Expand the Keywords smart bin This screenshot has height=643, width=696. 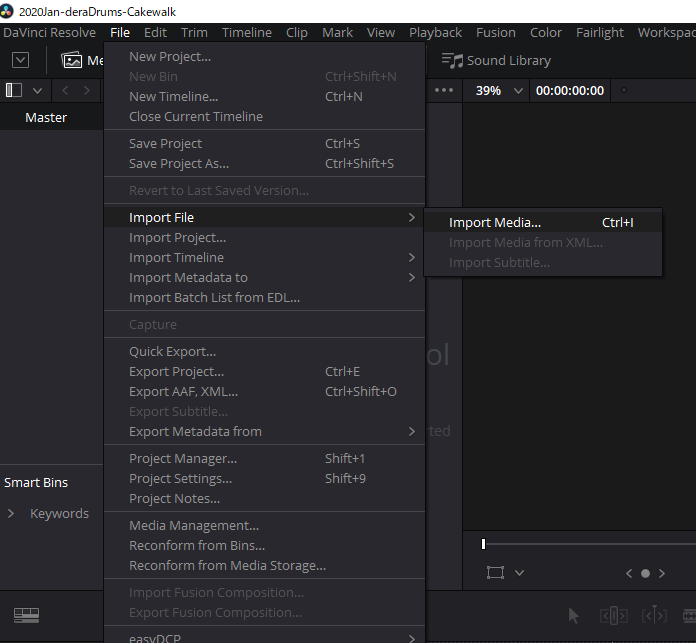click(11, 513)
